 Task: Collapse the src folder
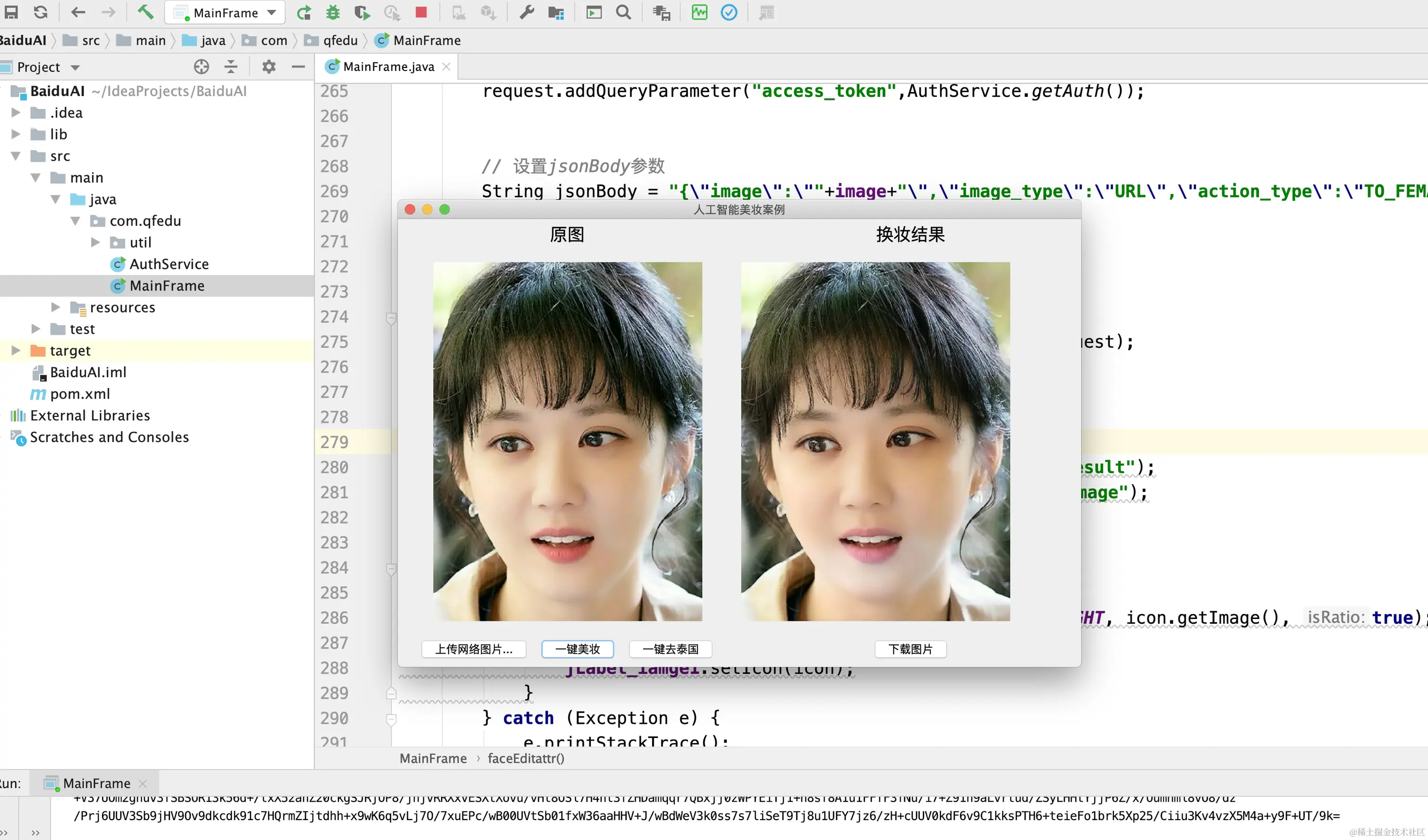(x=16, y=156)
